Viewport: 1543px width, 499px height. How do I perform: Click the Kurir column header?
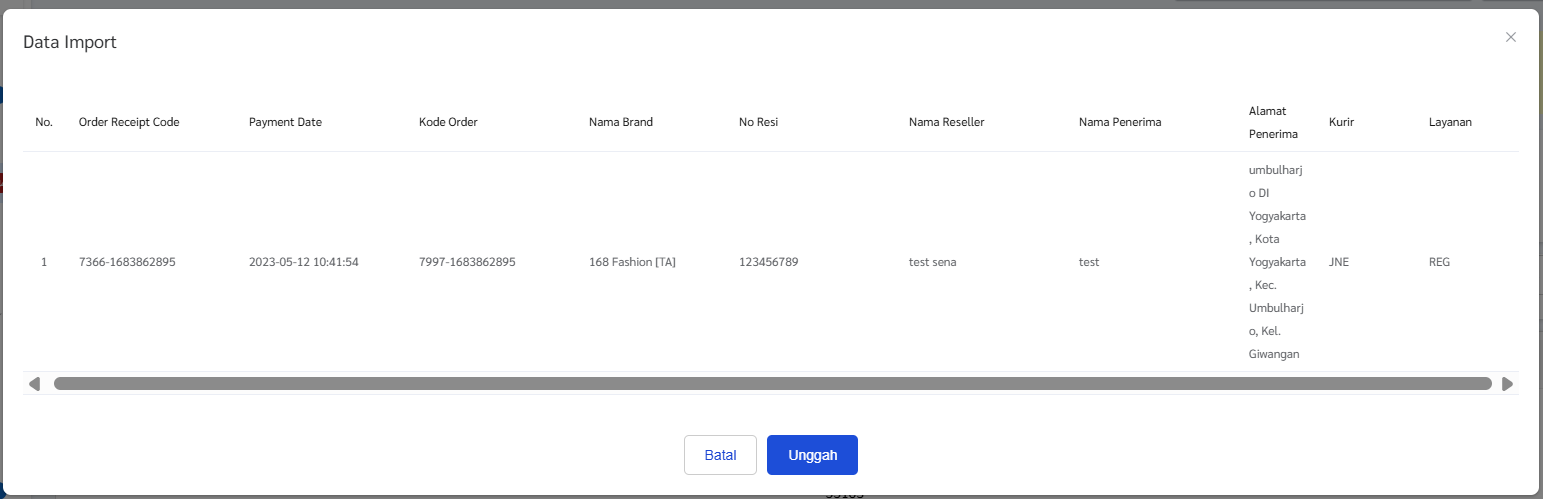(1341, 122)
